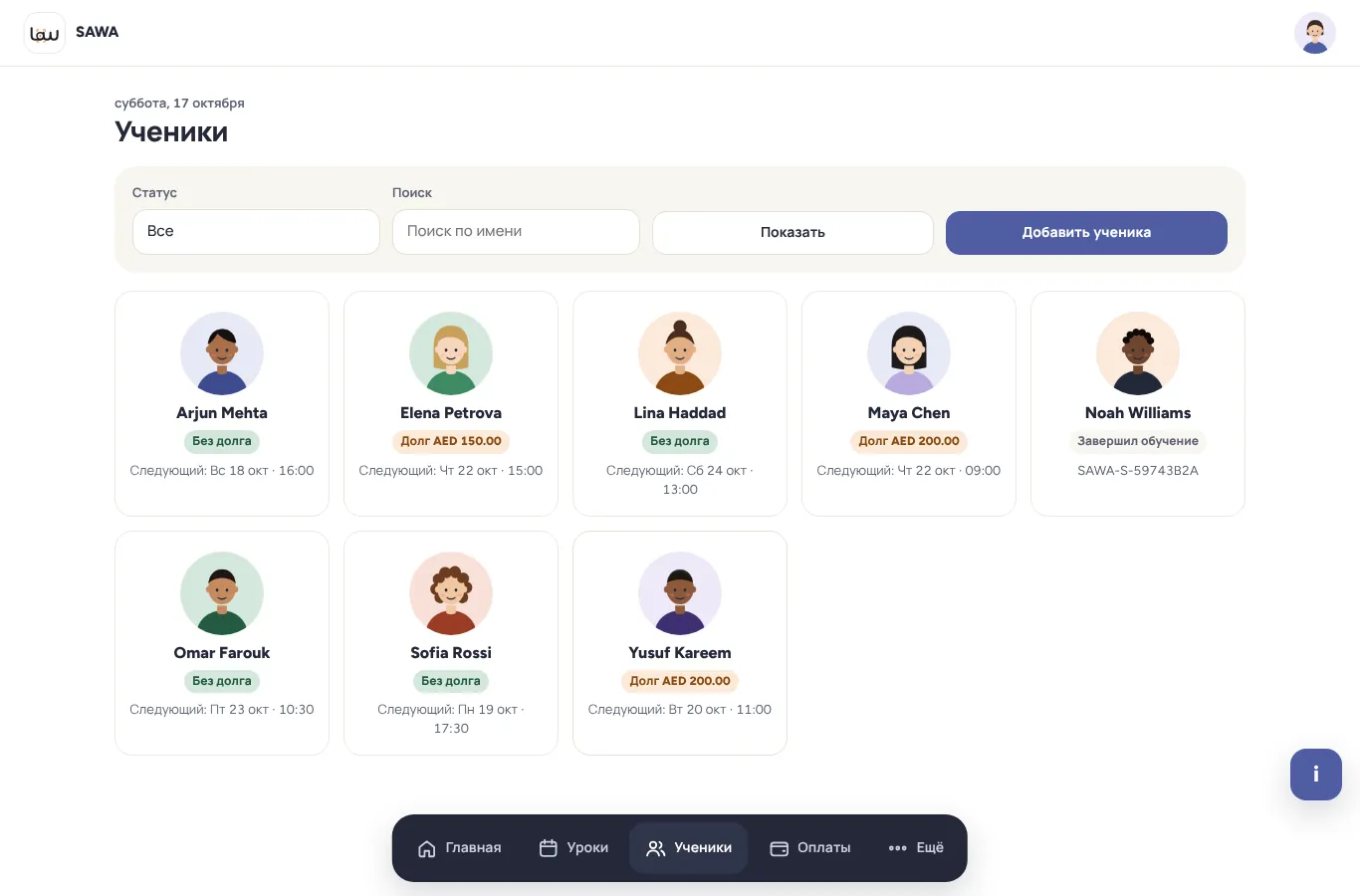Go to the Главная tab
Viewport: 1360px width, 896px height.
[x=459, y=848]
